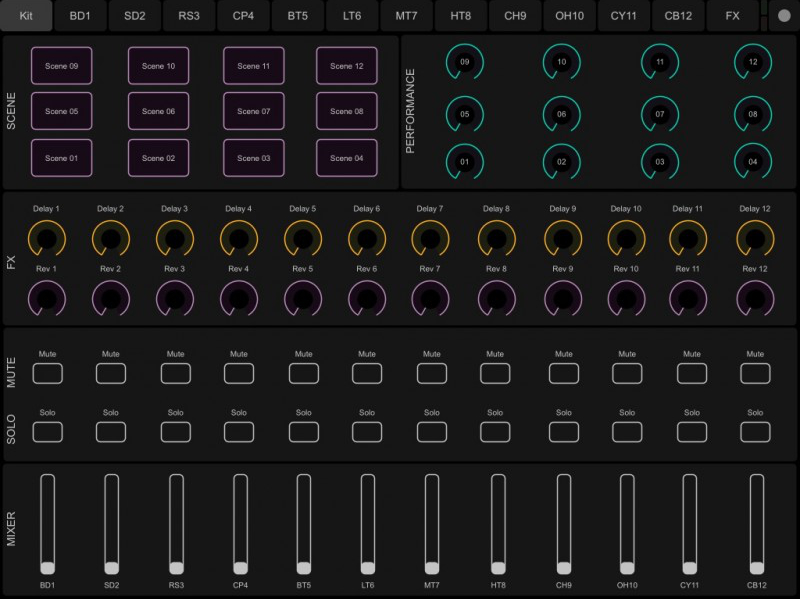Click the Rev 6 reverb knob

[x=367, y=296]
